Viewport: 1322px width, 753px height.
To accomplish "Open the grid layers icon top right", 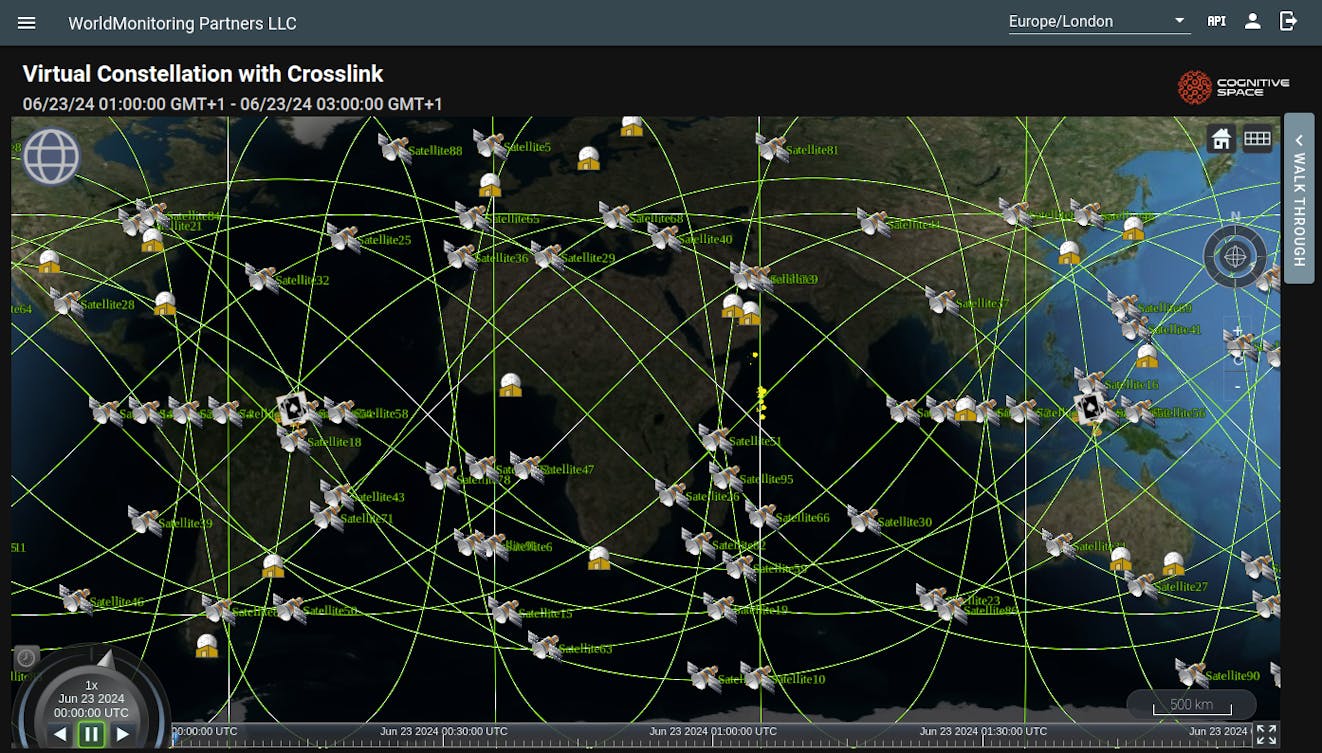I will pos(1258,139).
